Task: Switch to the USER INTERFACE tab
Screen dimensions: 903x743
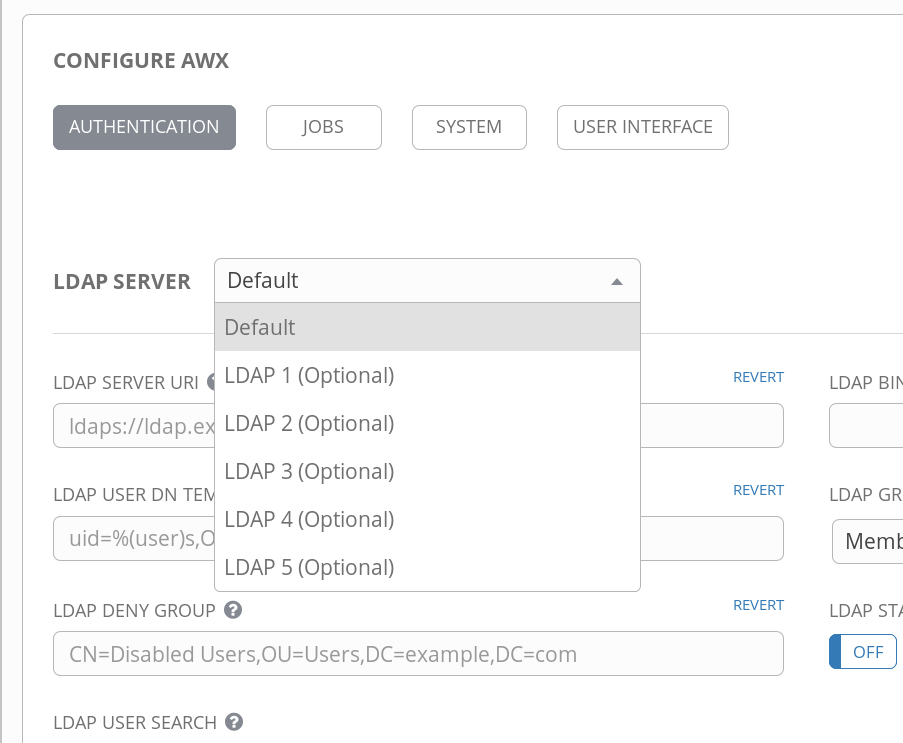Action: pyautogui.click(x=642, y=127)
